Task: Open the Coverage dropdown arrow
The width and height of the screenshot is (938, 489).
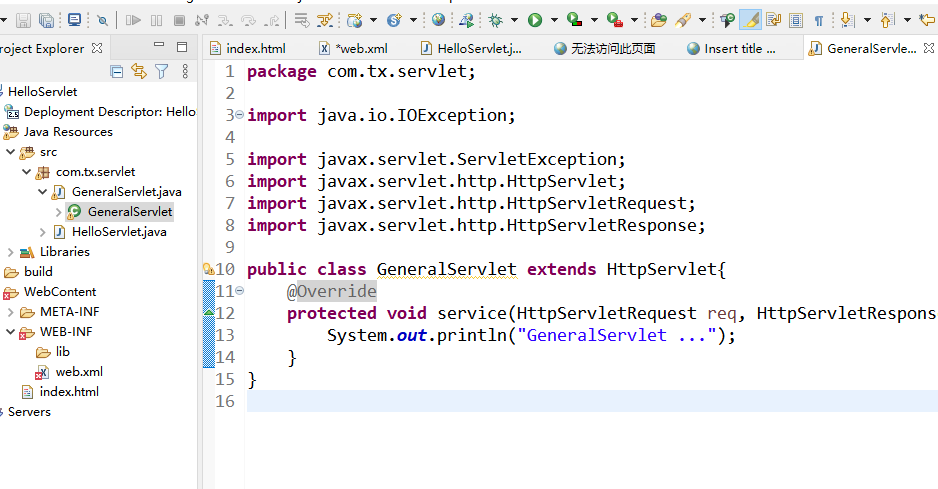Action: (594, 20)
